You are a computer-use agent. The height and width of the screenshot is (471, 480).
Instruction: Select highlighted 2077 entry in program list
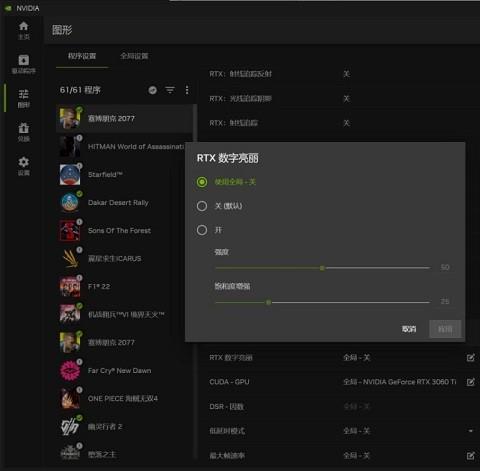click(124, 118)
